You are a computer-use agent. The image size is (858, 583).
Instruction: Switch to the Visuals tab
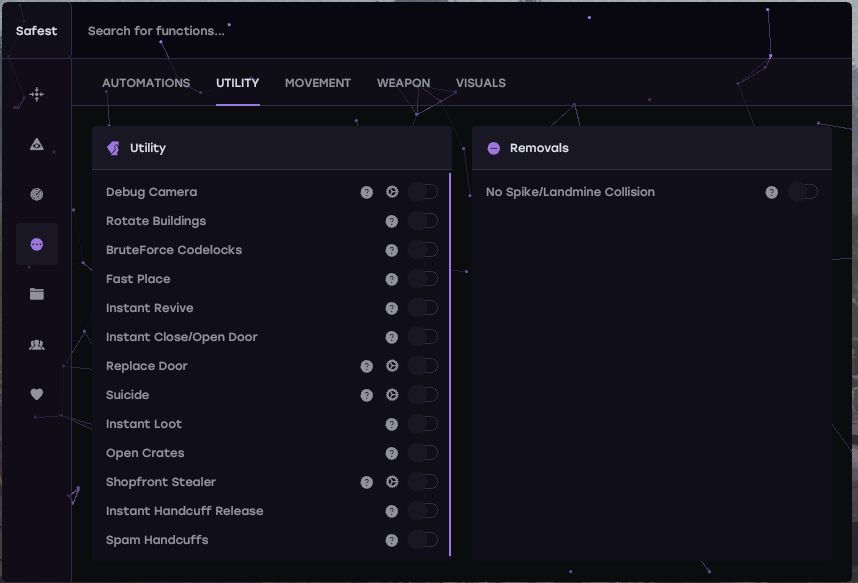coord(480,83)
